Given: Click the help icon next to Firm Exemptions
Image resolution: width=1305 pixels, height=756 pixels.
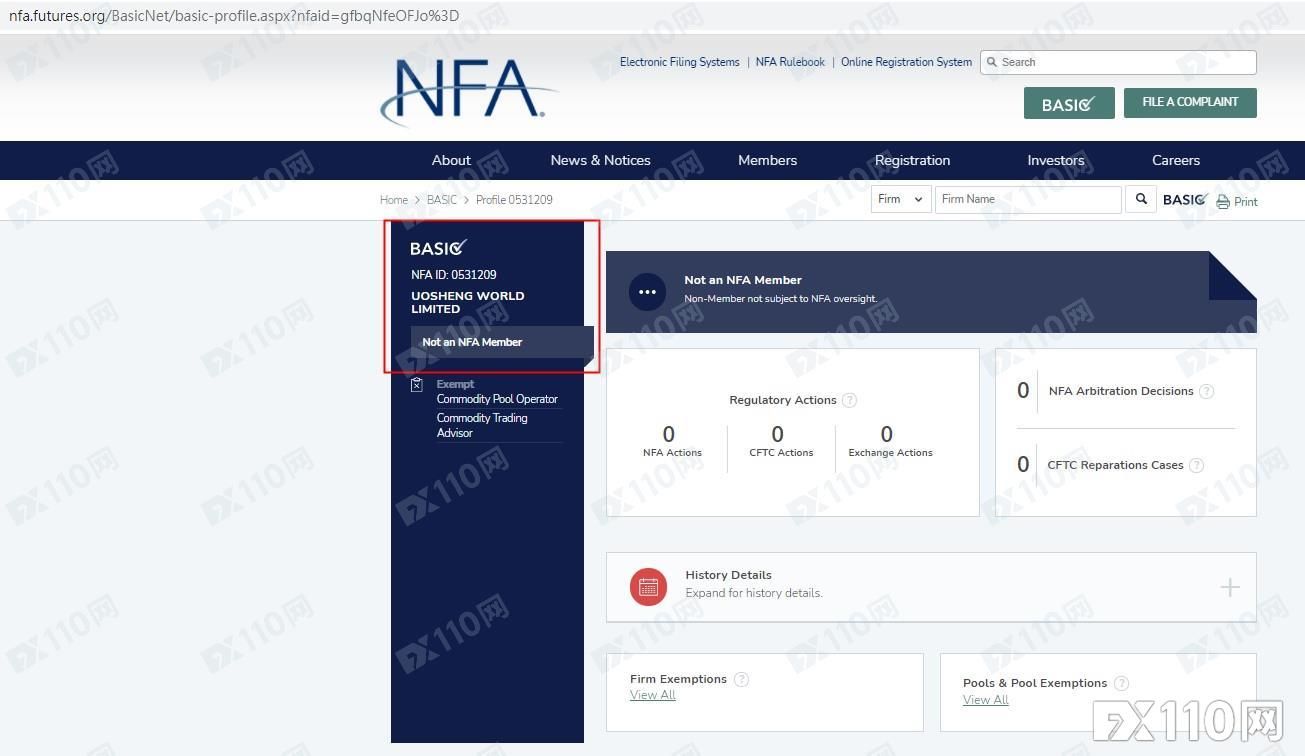Looking at the screenshot, I should tap(741, 679).
